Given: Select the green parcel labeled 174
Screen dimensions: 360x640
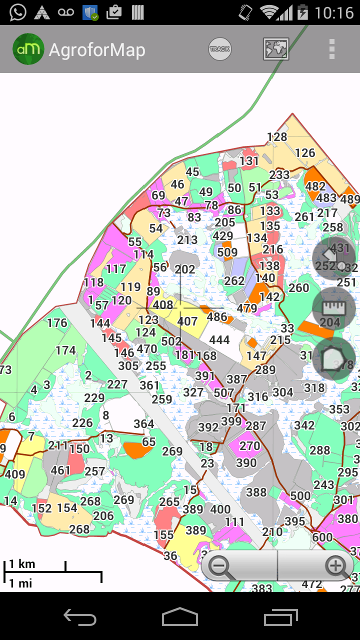Looking at the screenshot, I should point(66,350).
